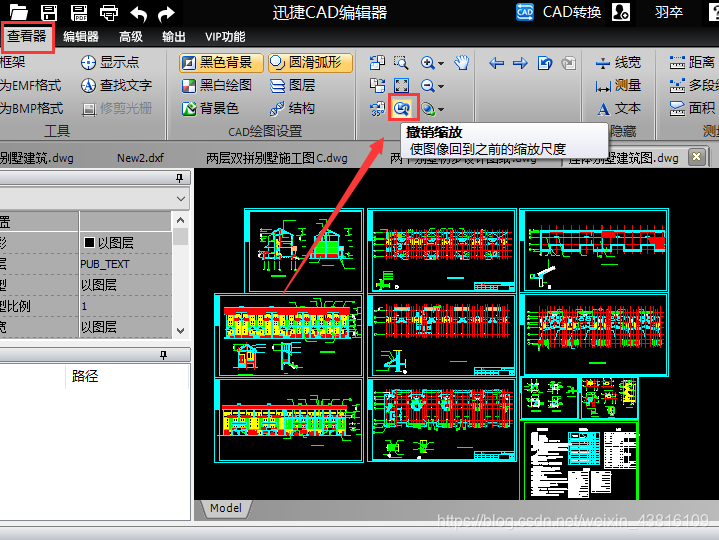The height and width of the screenshot is (540, 719).
Task: Open the zoom in dropdown arrow
Action: 441,63
